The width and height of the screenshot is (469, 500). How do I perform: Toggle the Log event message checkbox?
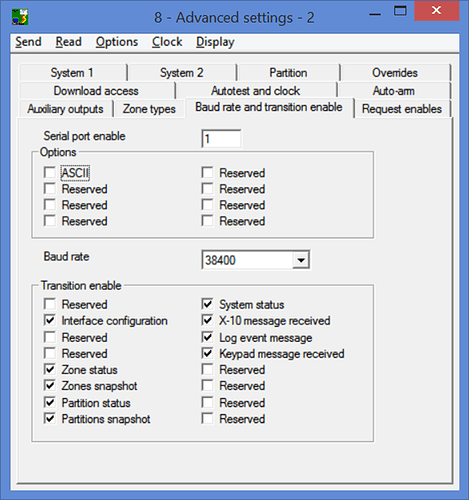pos(207,337)
